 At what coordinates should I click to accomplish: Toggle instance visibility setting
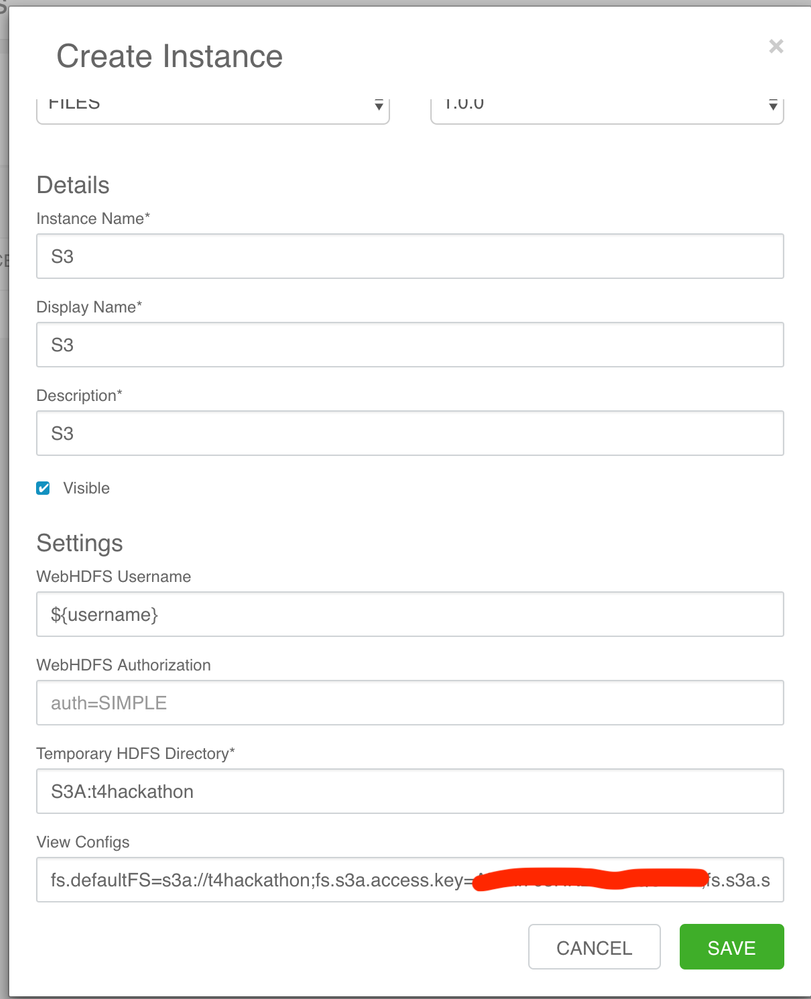tap(43, 488)
